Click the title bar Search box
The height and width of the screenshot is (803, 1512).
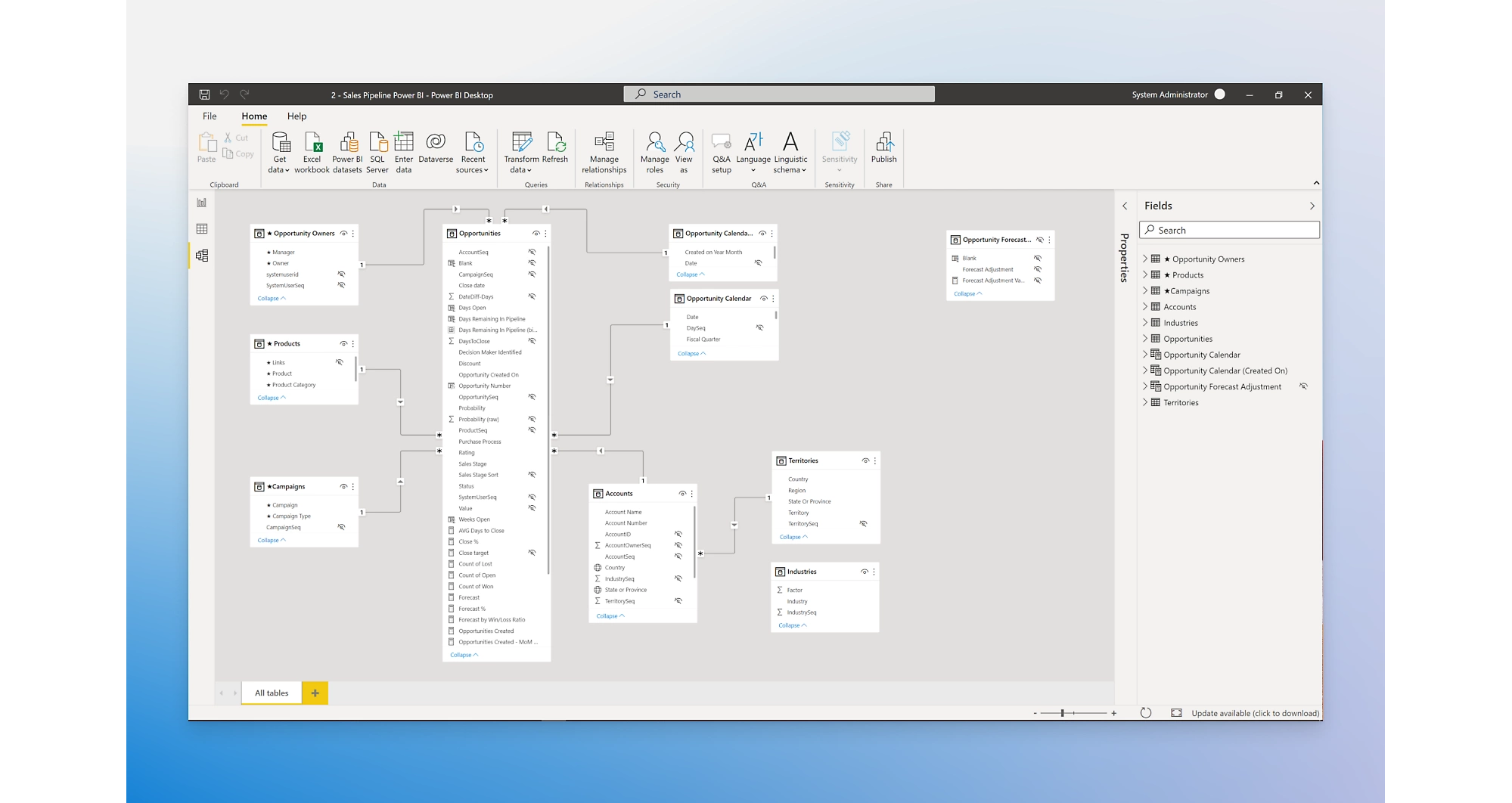tap(779, 95)
